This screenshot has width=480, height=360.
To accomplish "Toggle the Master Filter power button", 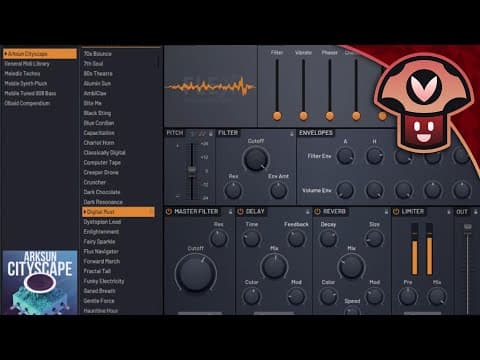I will [169, 212].
